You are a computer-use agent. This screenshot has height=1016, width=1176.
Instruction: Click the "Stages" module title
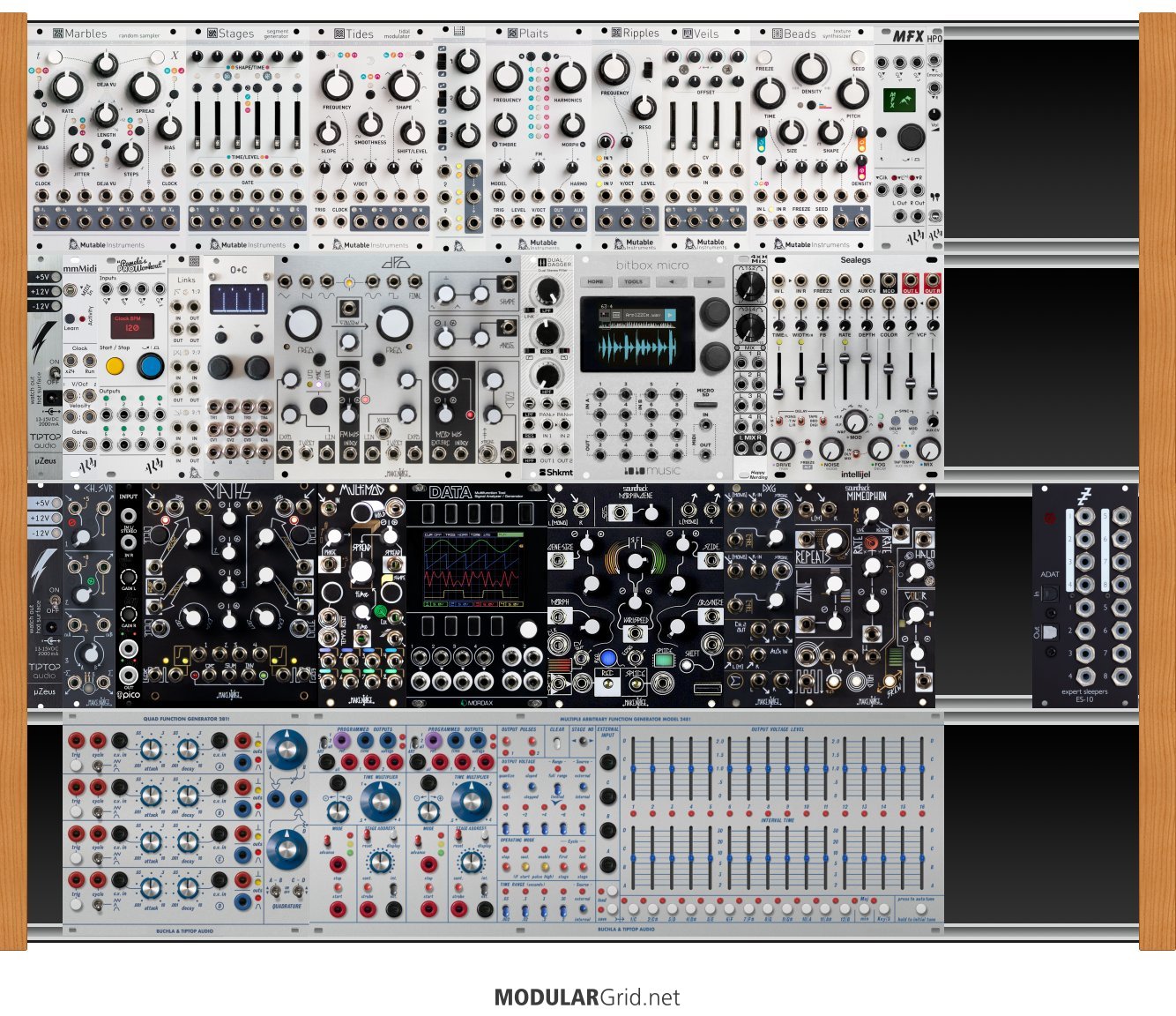pyautogui.click(x=236, y=34)
